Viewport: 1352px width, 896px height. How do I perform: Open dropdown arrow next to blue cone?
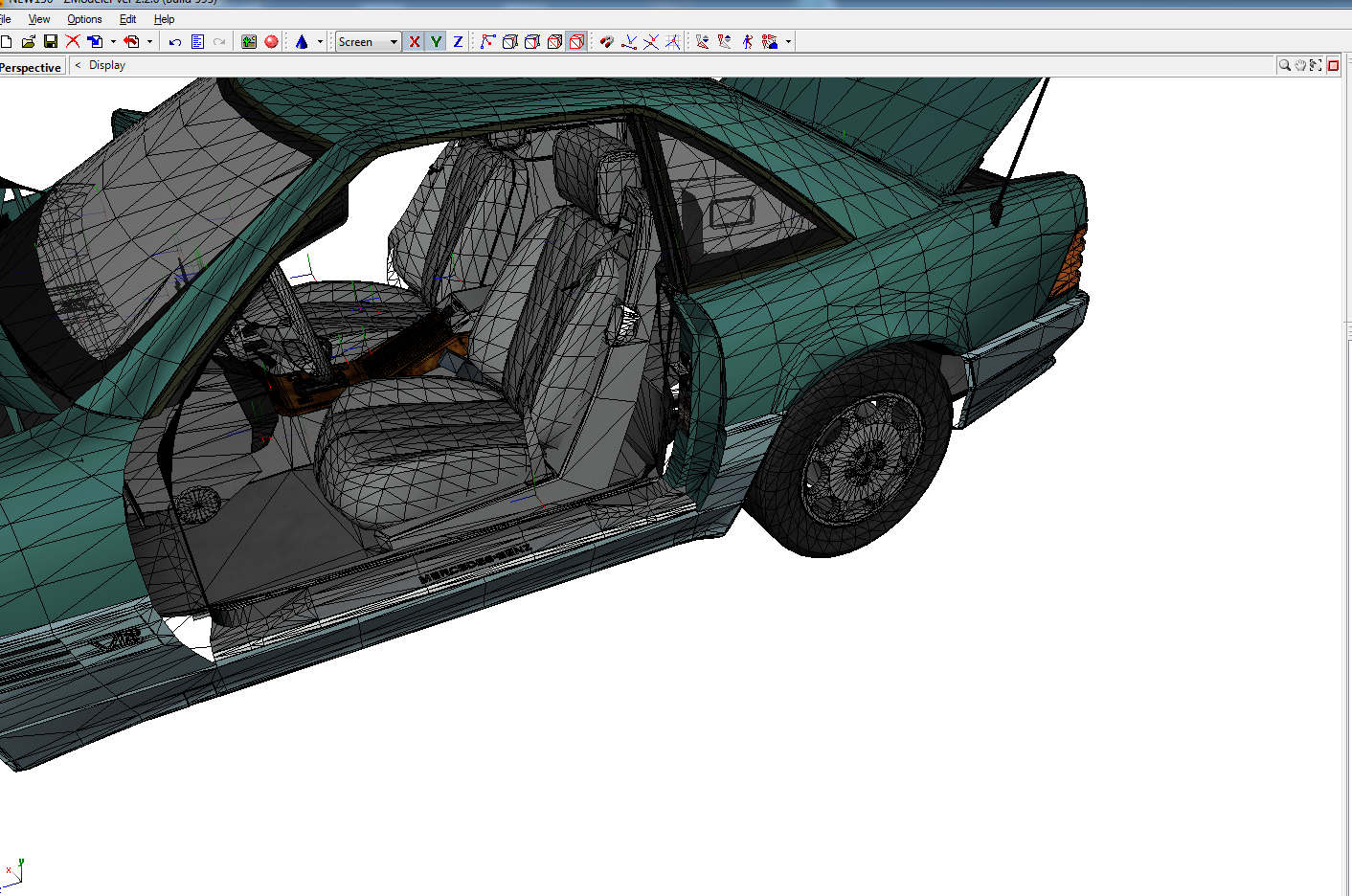tap(320, 42)
